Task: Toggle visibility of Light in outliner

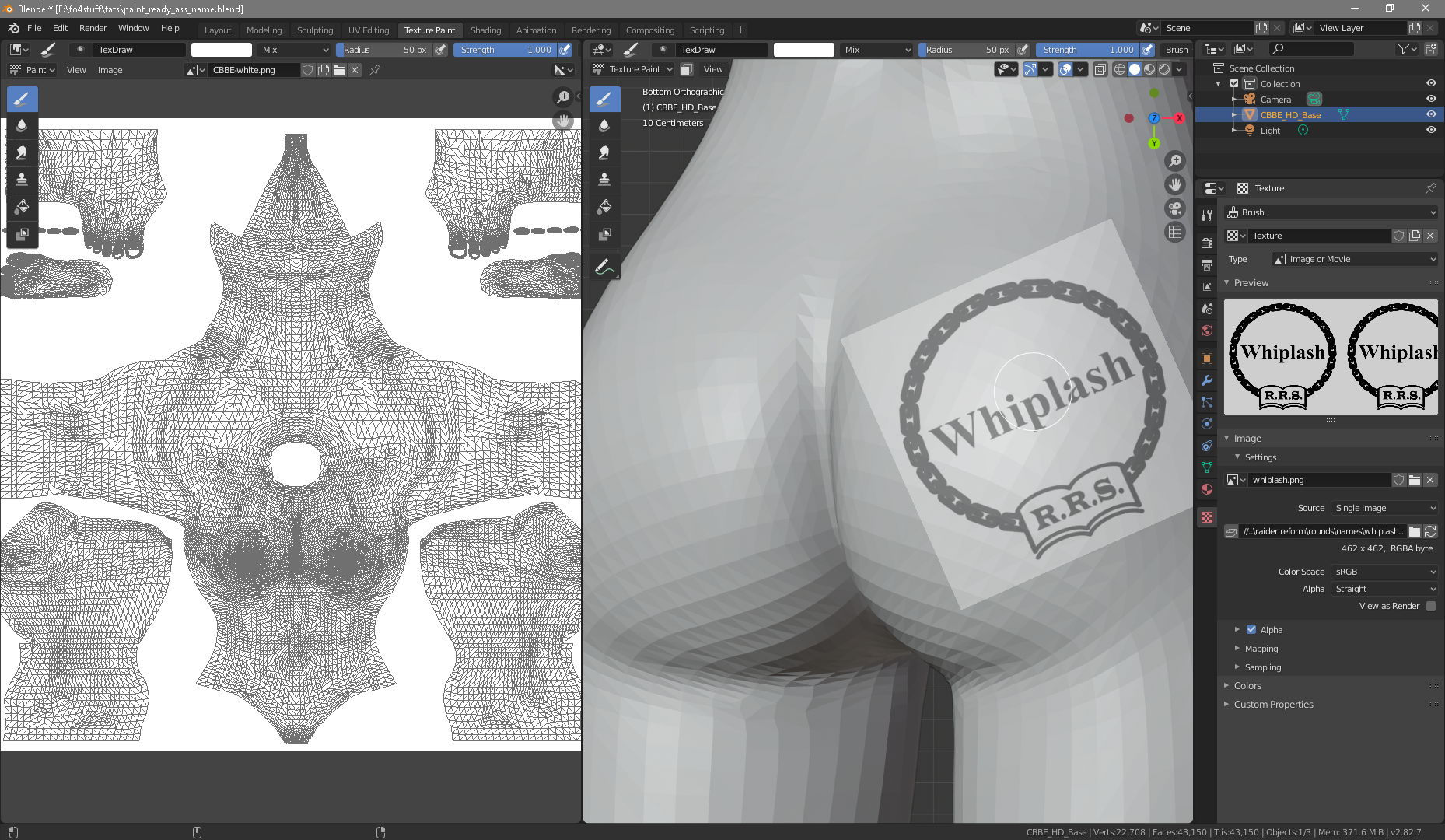Action: [1431, 130]
